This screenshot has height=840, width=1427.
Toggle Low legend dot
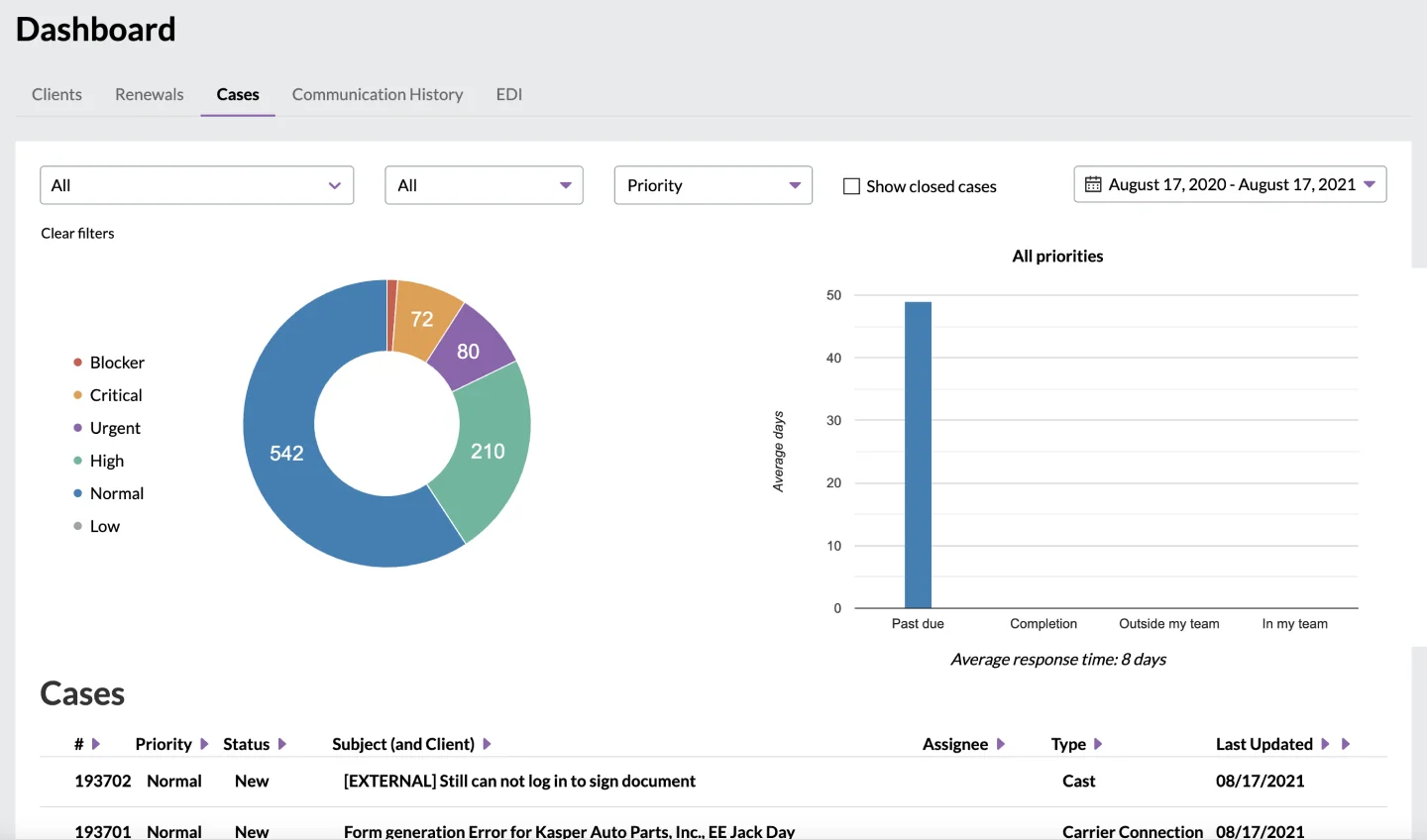(77, 526)
